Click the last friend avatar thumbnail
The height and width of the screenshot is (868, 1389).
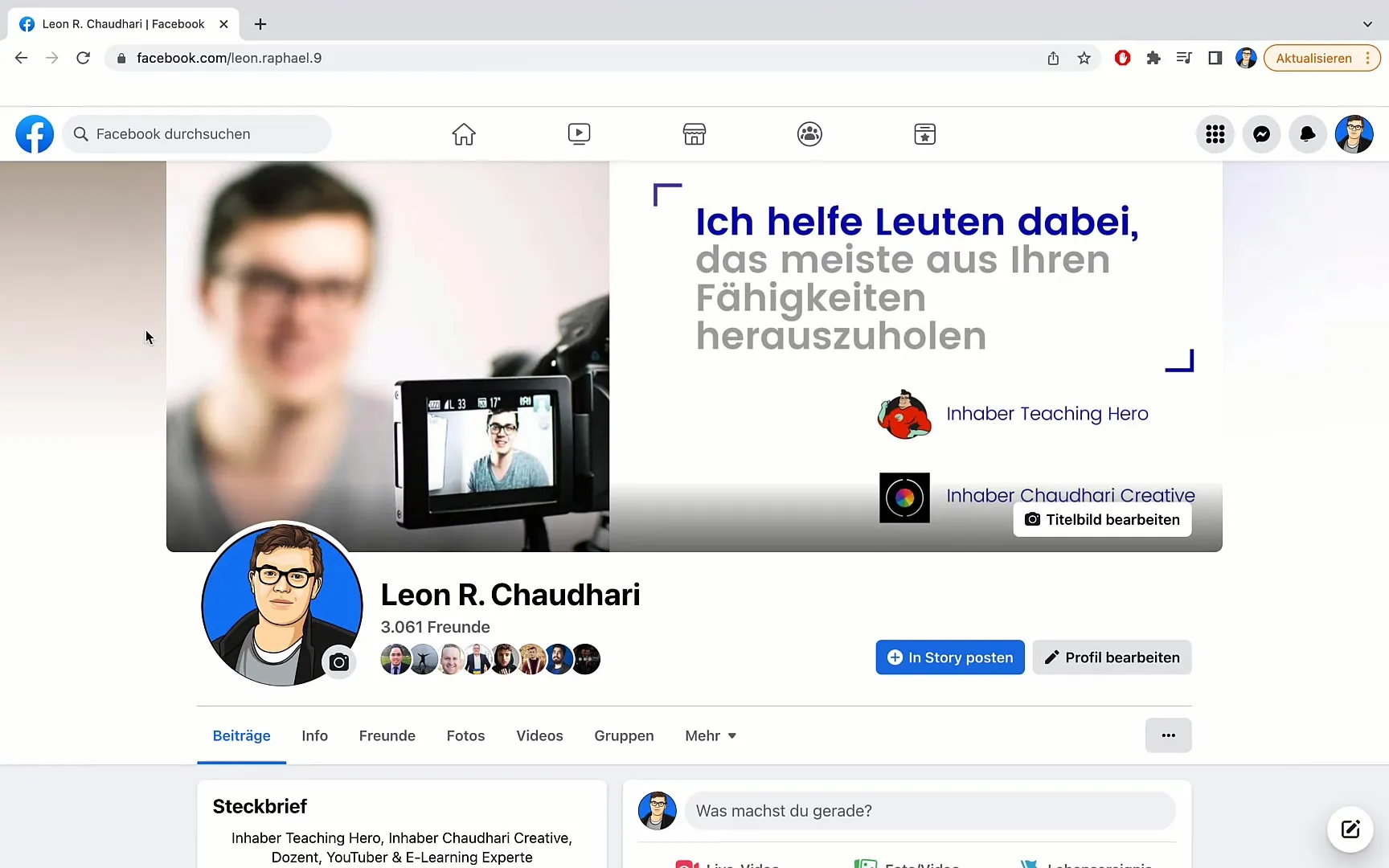click(x=586, y=659)
